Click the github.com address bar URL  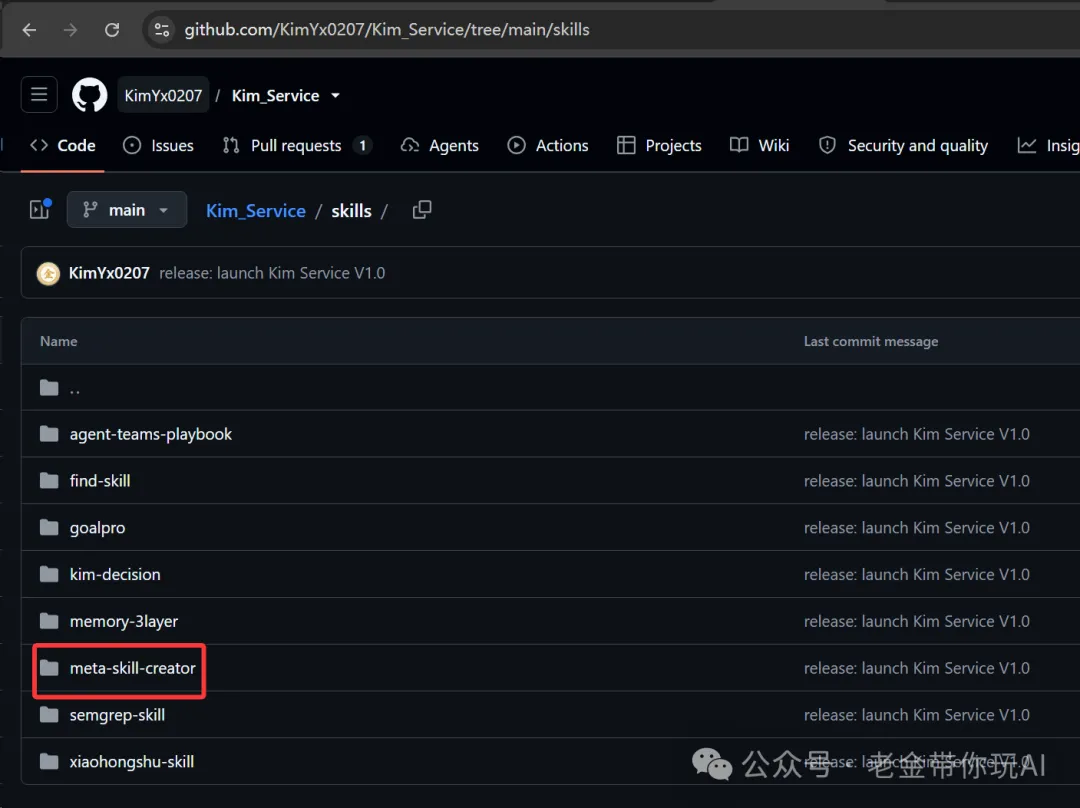coord(386,30)
